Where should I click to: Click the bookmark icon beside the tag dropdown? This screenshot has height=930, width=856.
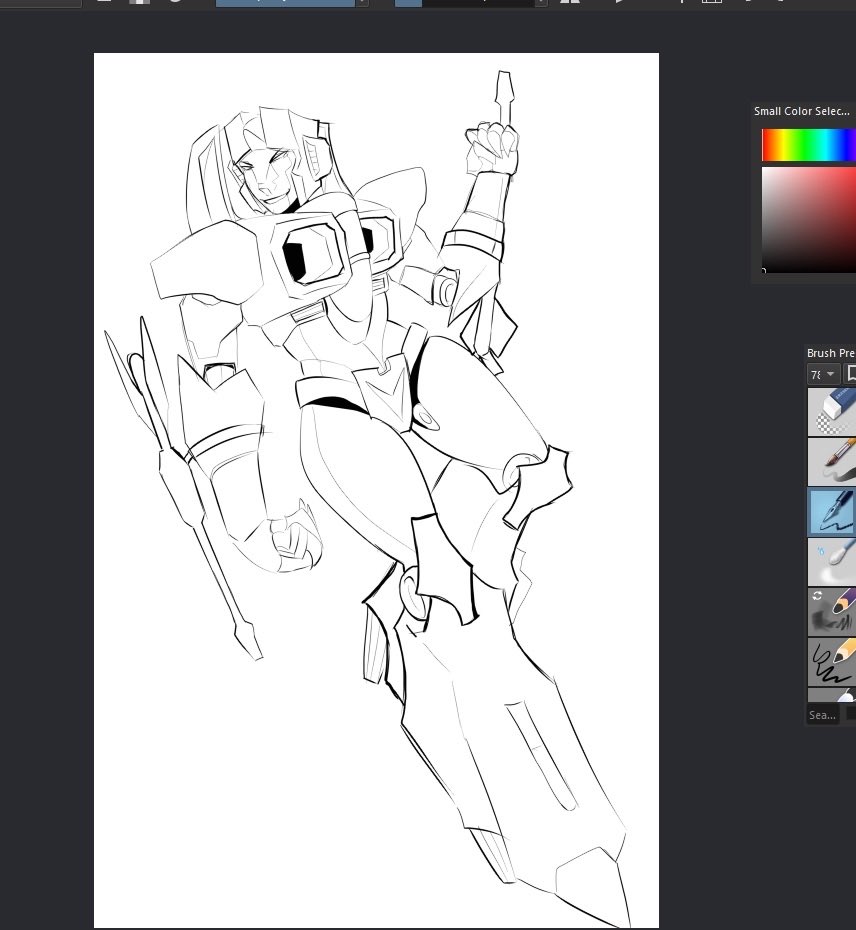click(x=851, y=374)
